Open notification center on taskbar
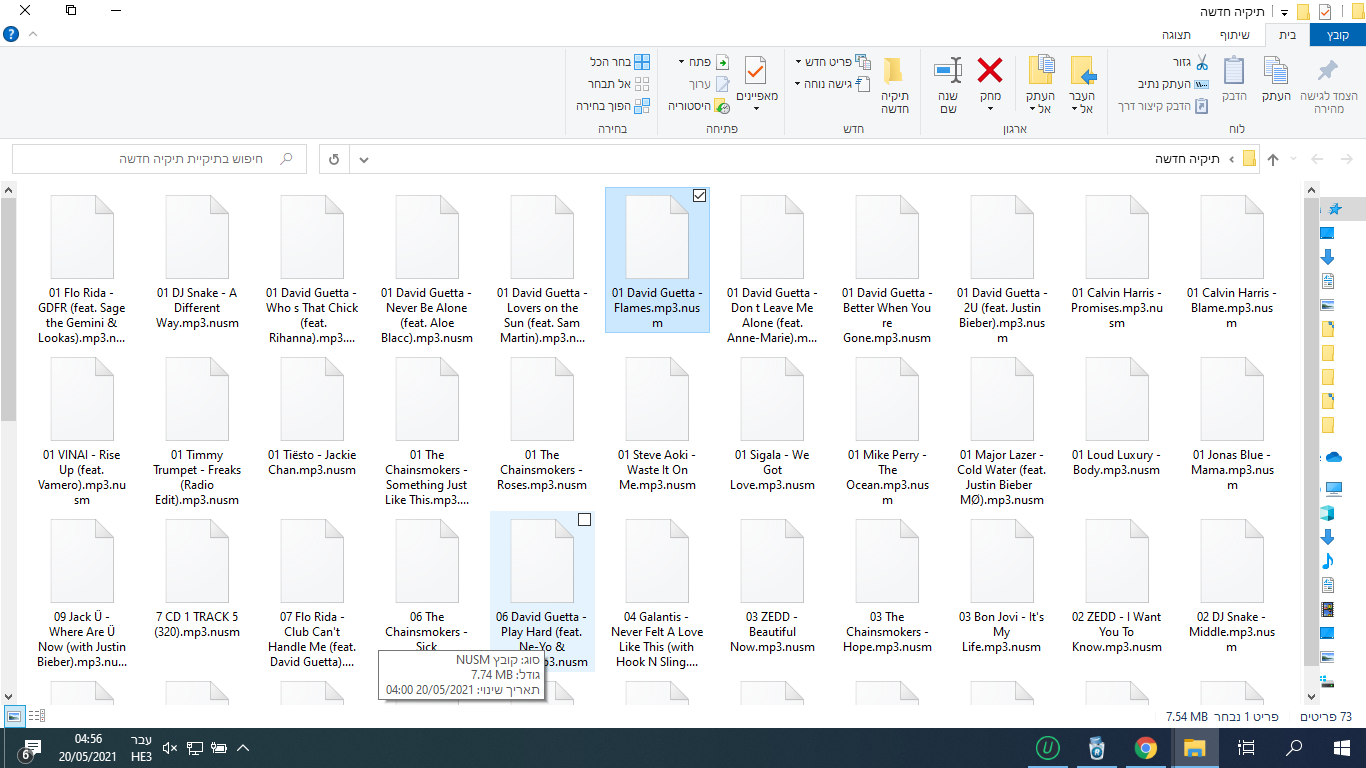Viewport: 1366px width, 768px height. (28, 749)
